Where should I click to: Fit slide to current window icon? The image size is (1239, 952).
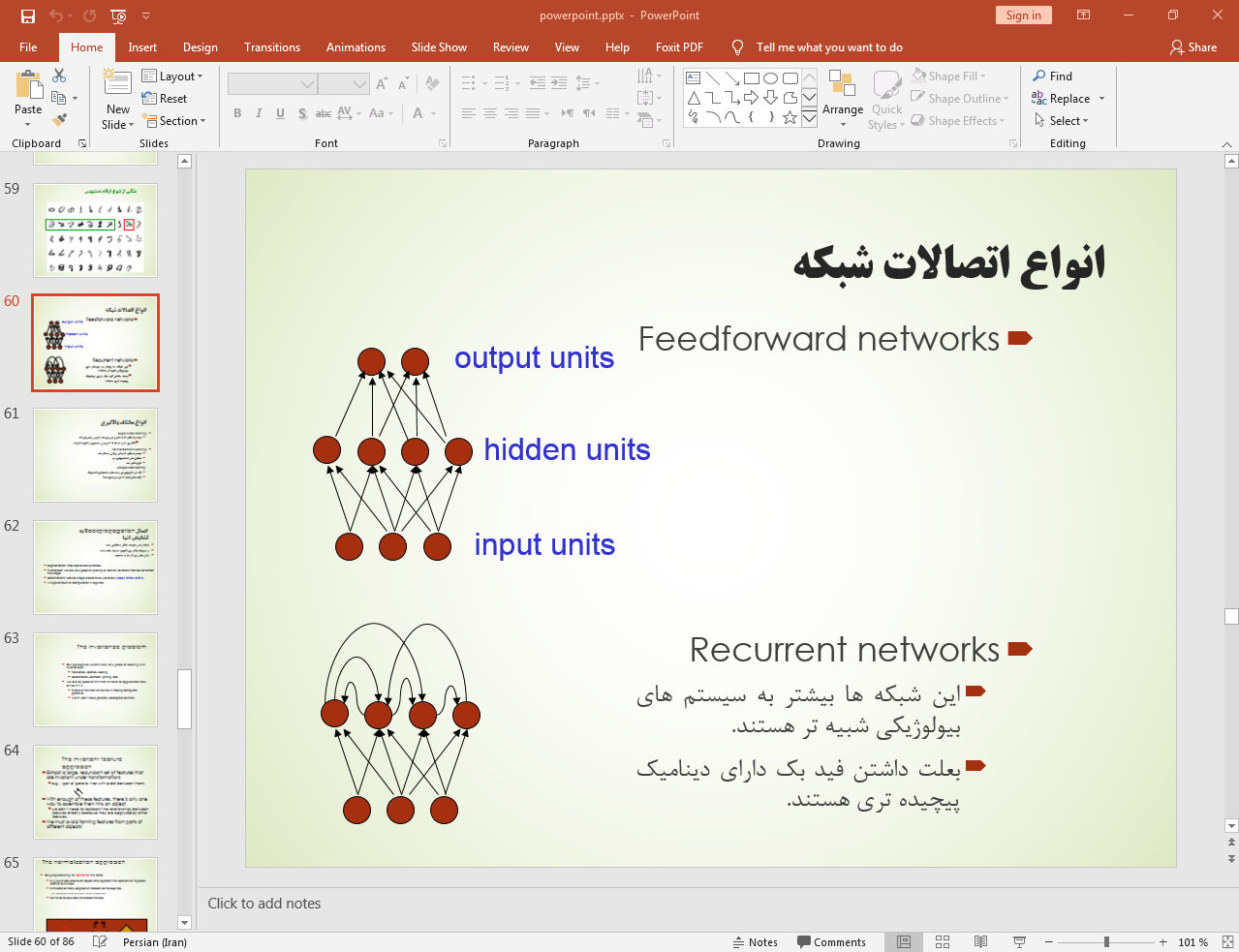click(1226, 941)
